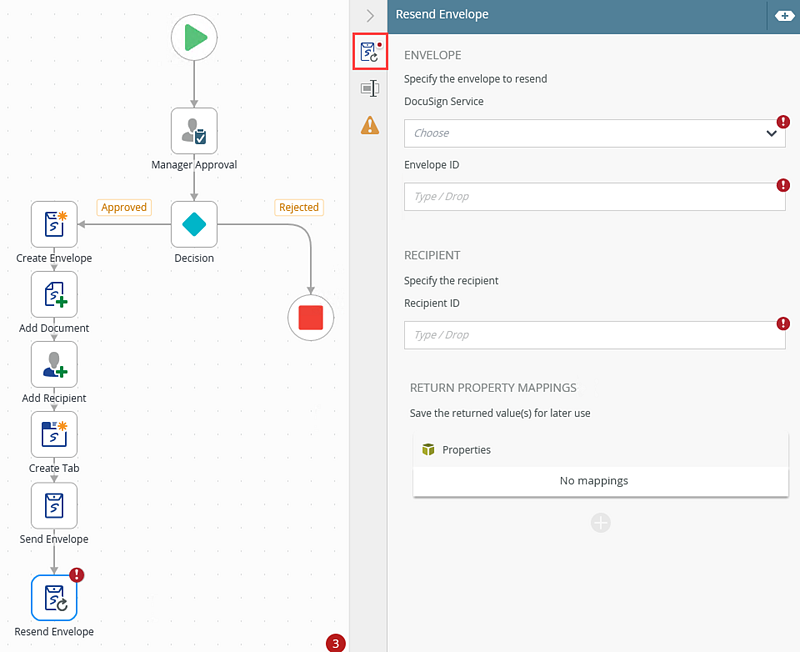Click the Envelope ID input field
Viewport: 800px width, 652px height.
tap(594, 197)
